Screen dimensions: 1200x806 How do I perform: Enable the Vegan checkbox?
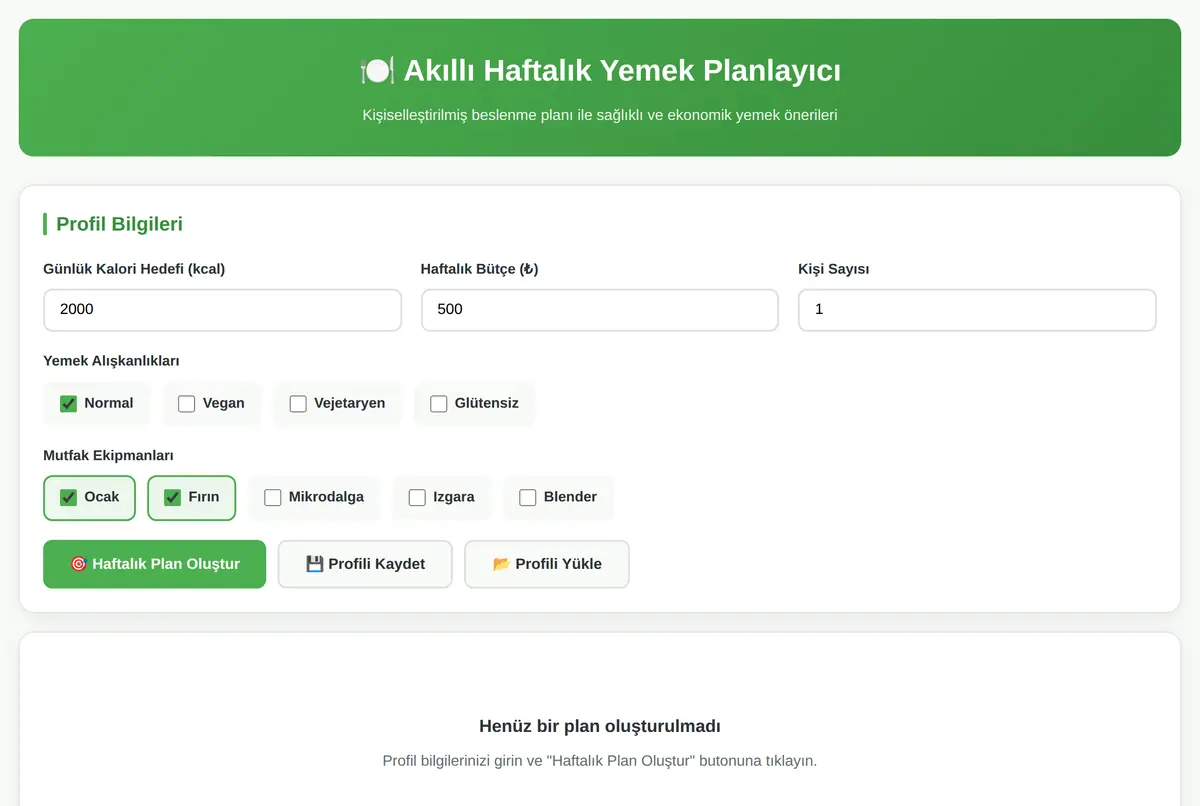[x=186, y=404]
